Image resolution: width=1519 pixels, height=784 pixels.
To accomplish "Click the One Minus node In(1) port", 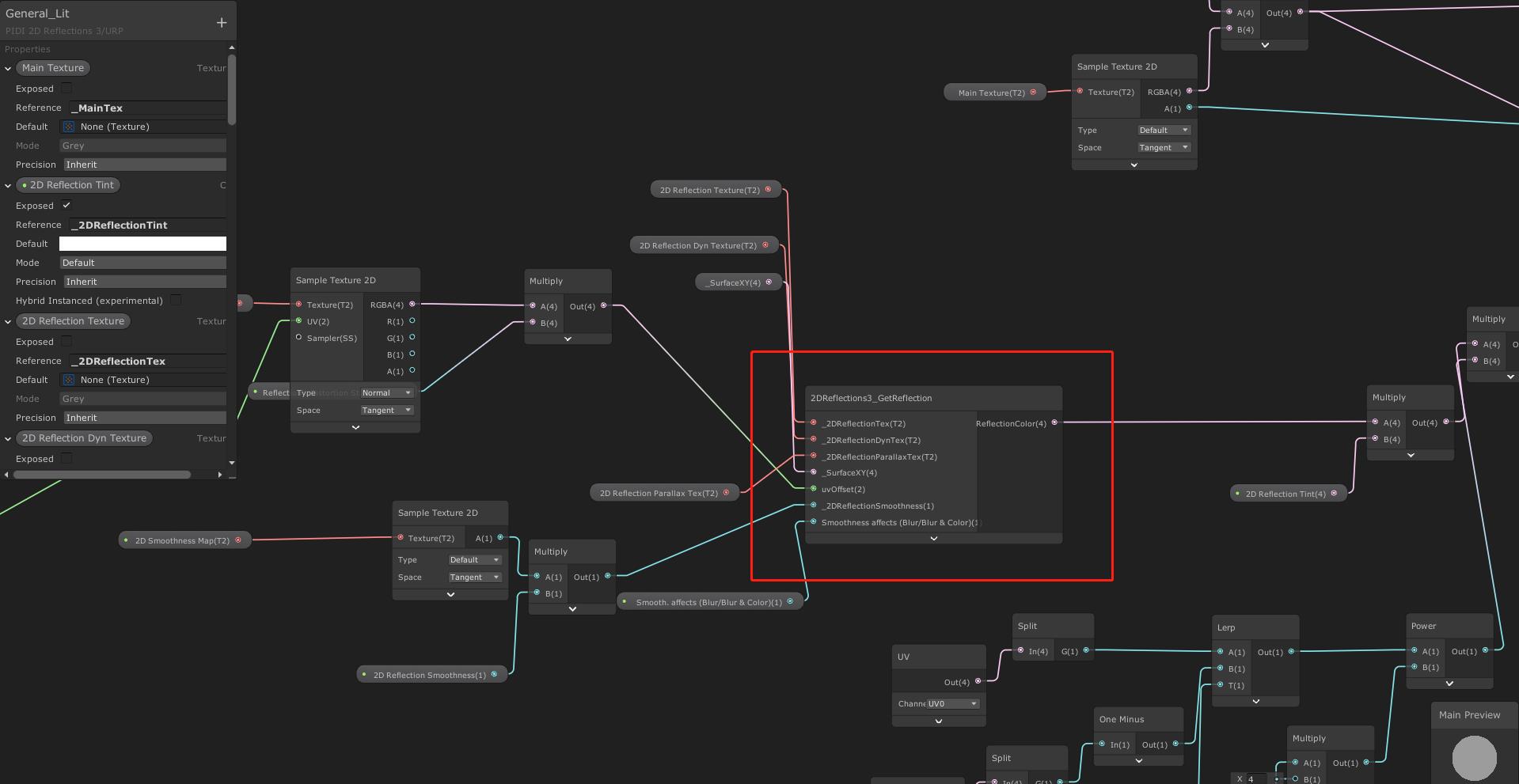I will (x=1102, y=744).
